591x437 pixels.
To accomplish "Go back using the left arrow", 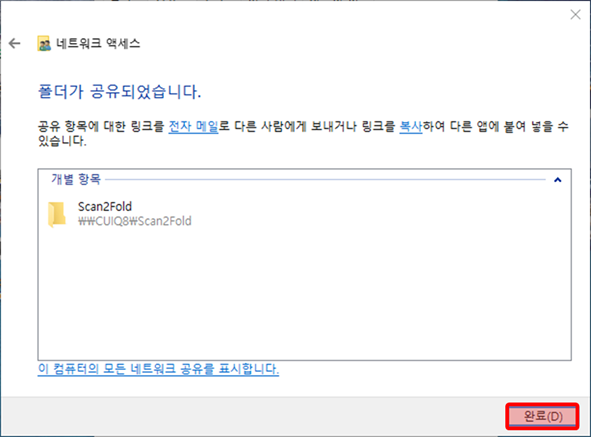I will tap(15, 43).
